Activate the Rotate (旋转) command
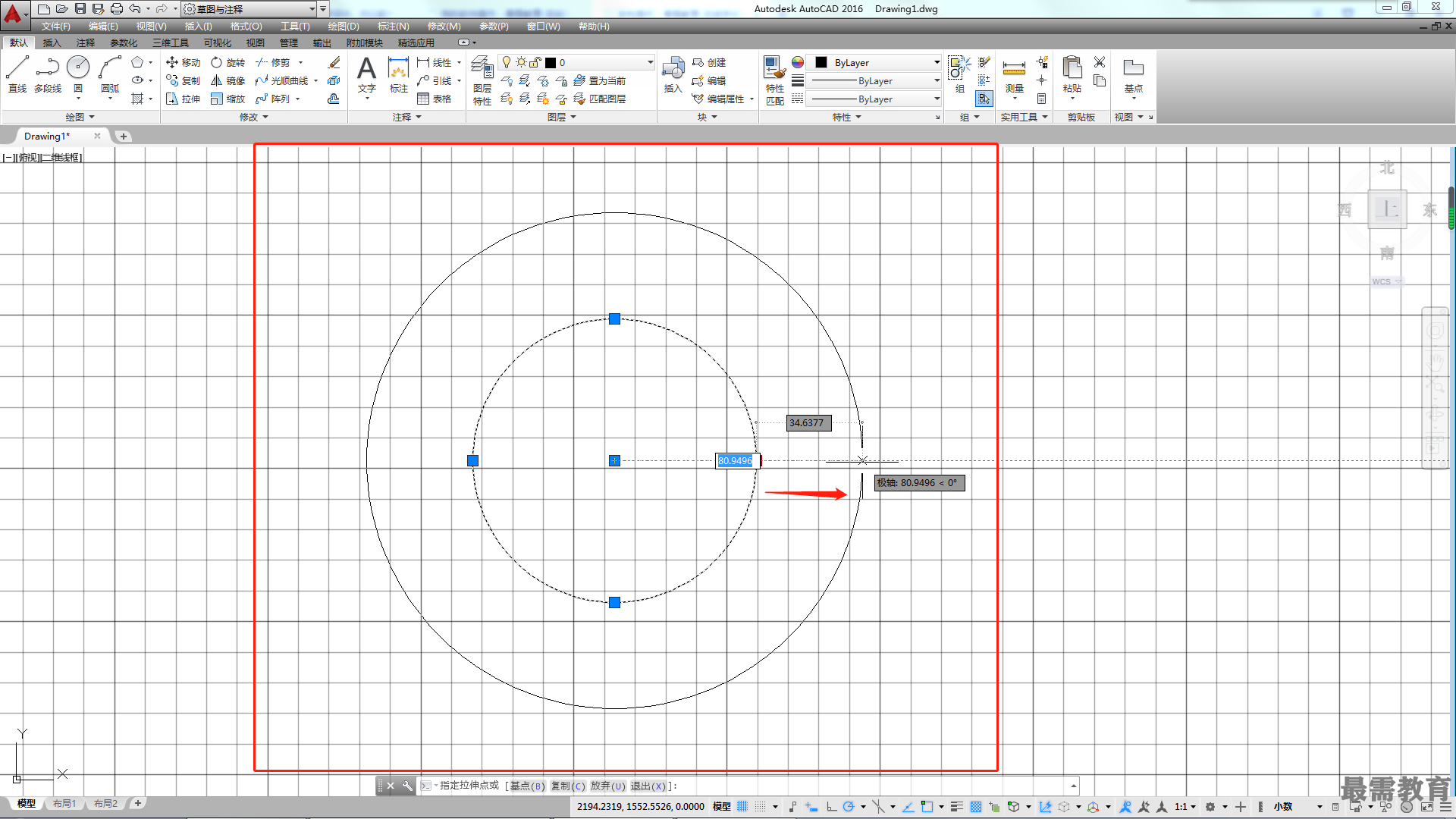The height and width of the screenshot is (819, 1456). [227, 62]
